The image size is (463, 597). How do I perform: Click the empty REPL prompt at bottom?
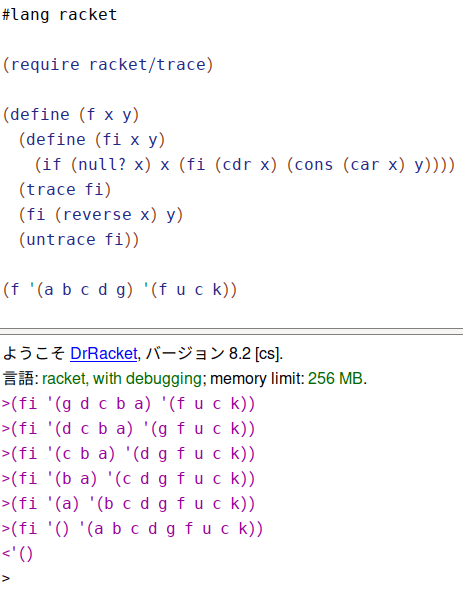[6, 578]
